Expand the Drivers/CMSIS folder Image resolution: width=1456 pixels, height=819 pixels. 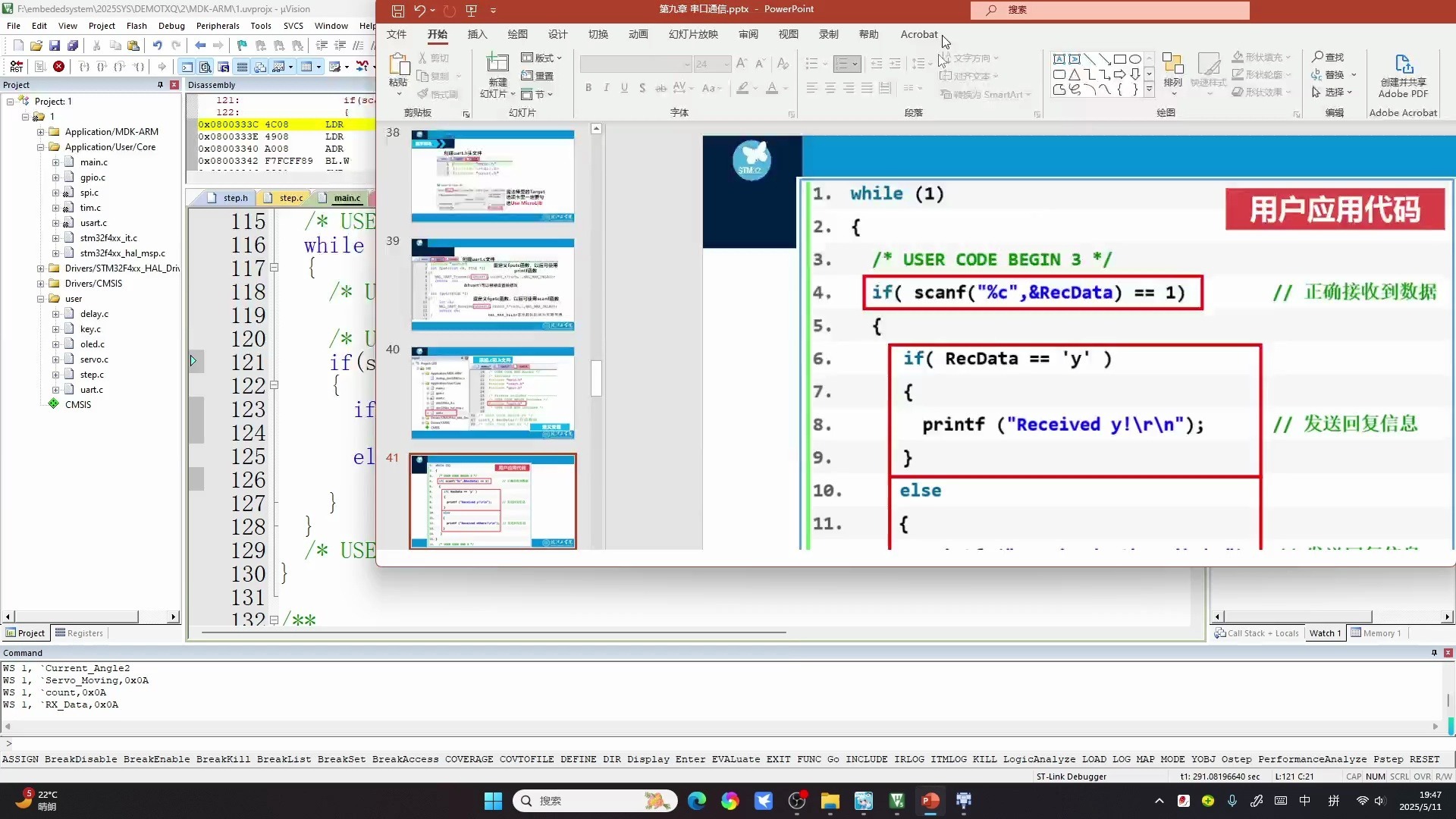(x=41, y=284)
